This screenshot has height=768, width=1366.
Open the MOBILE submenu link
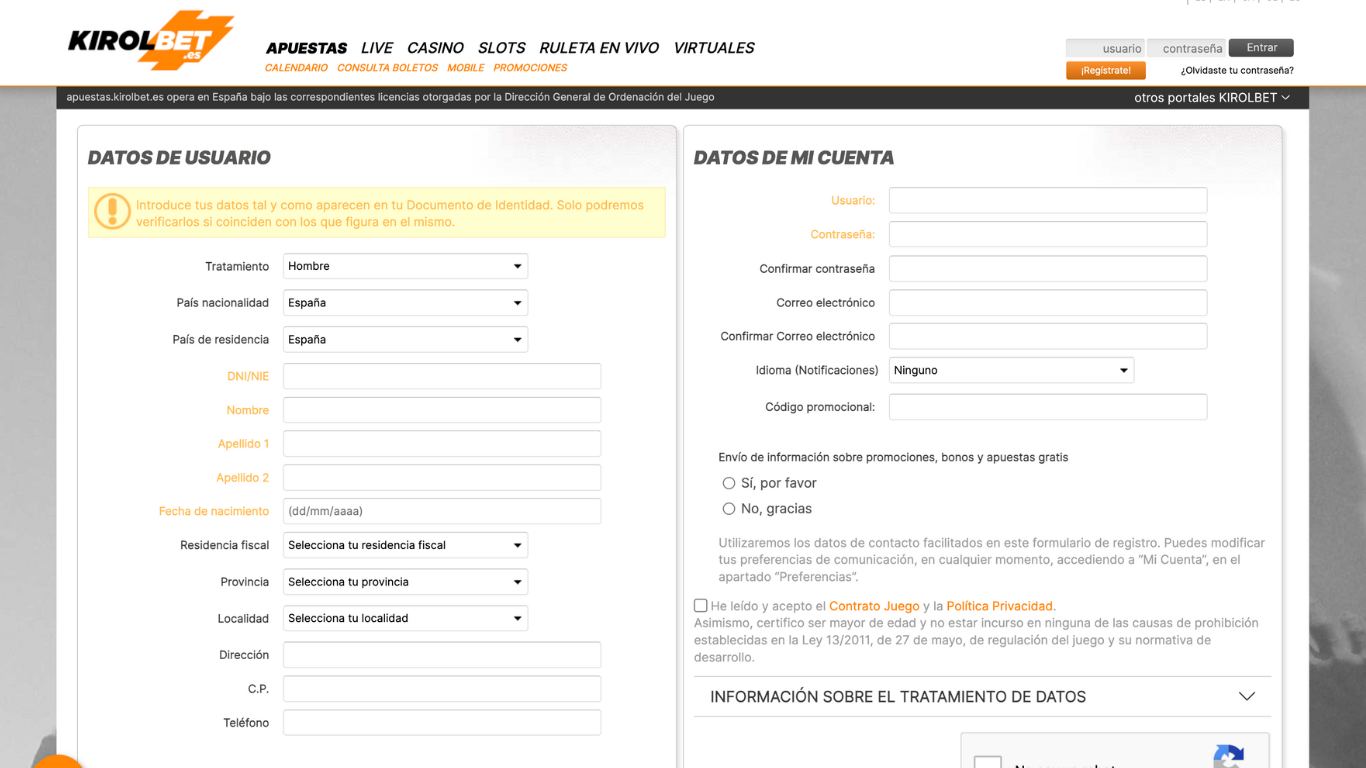(x=466, y=68)
